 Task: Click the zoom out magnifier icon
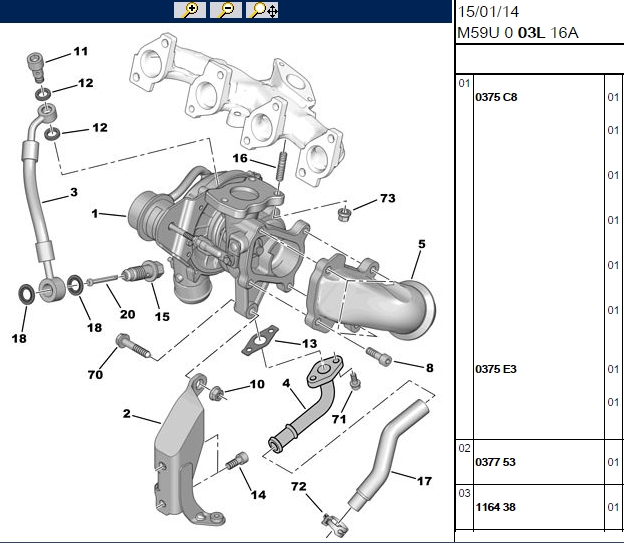click(226, 10)
